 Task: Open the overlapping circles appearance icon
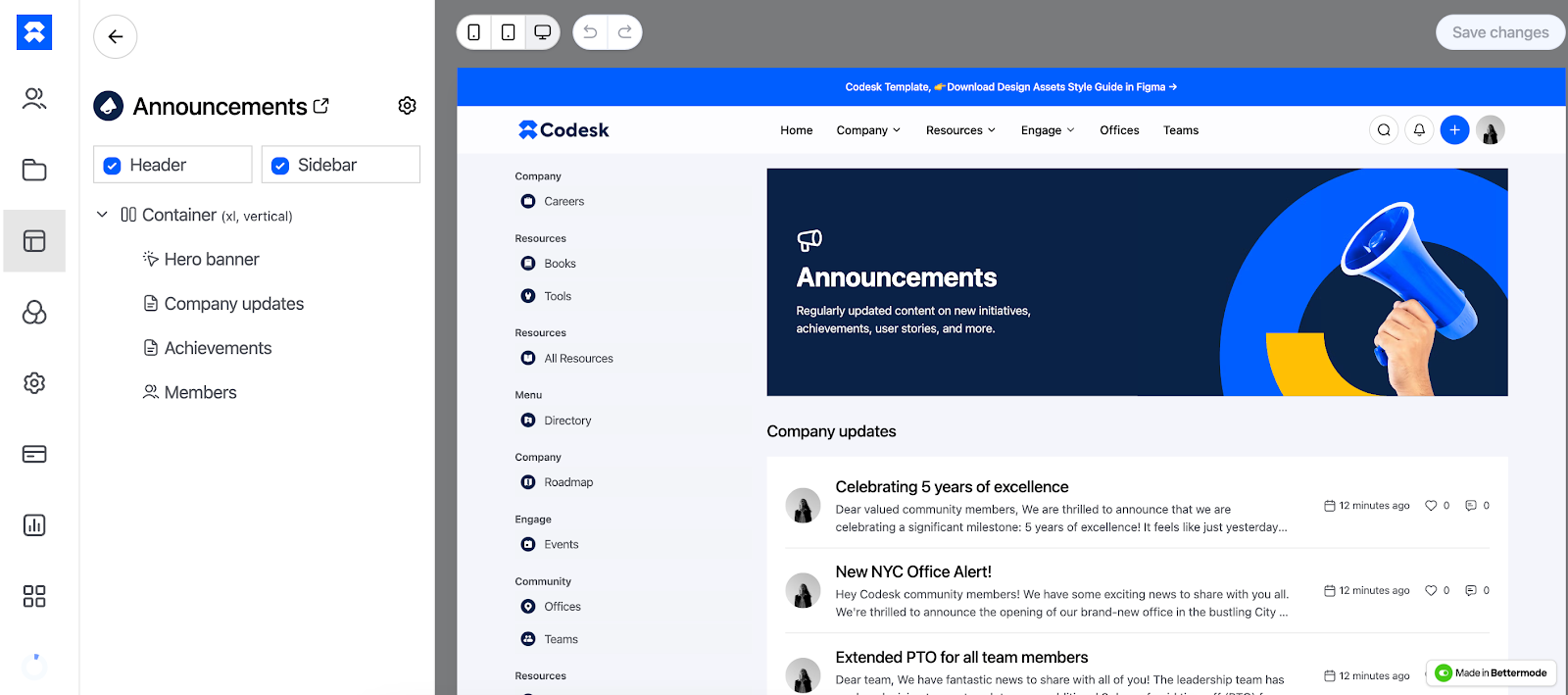pyautogui.click(x=34, y=312)
